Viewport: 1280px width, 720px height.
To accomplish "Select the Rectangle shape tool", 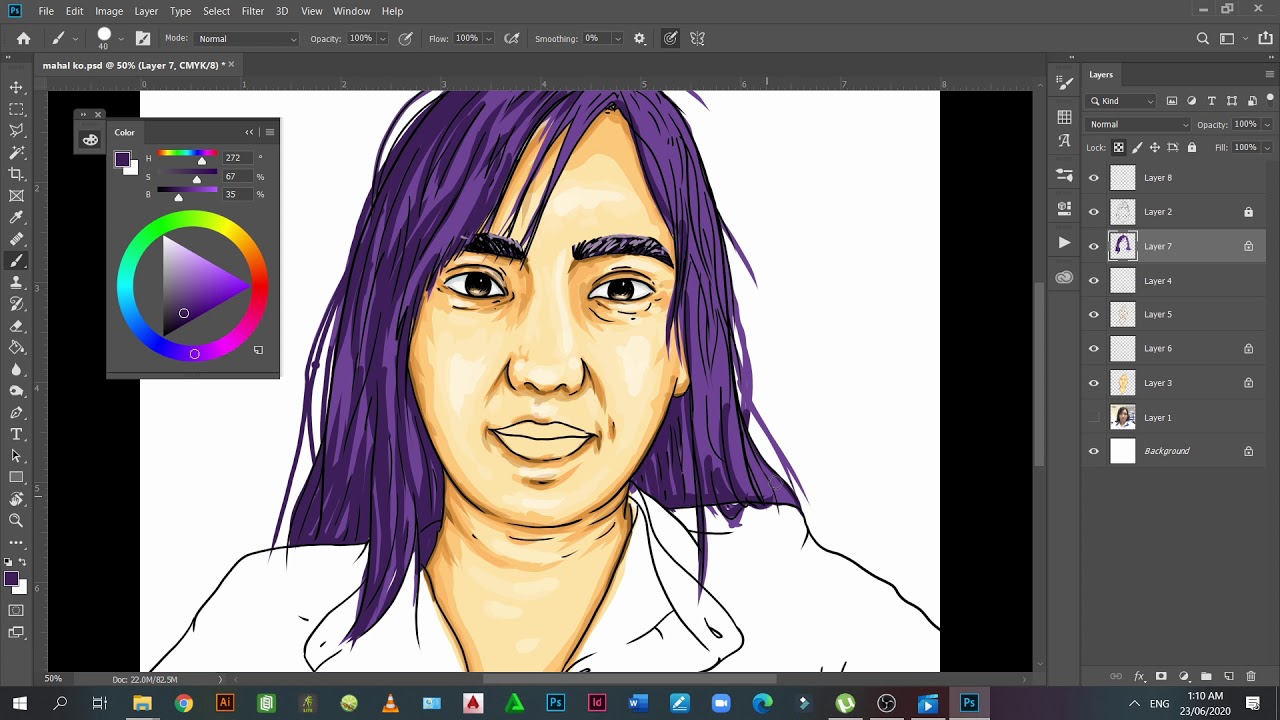I will coord(16,478).
